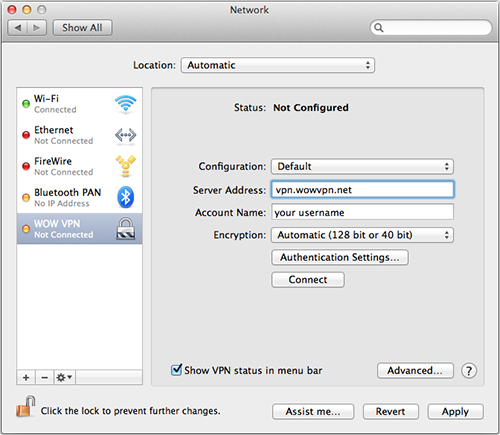The height and width of the screenshot is (435, 500).
Task: Select Bluetooth PAN service entry
Action: coord(80,197)
